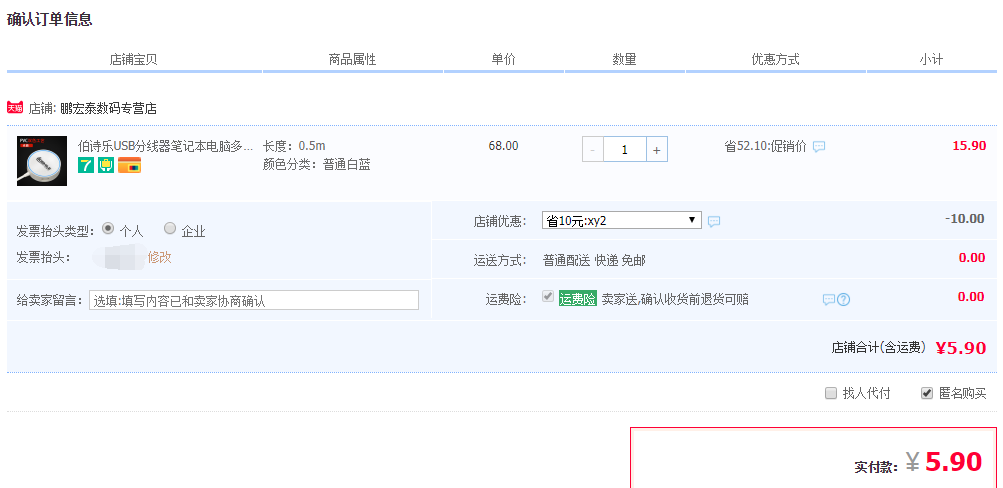Decrease quantity with the minus button
1003x488 pixels.
592,150
